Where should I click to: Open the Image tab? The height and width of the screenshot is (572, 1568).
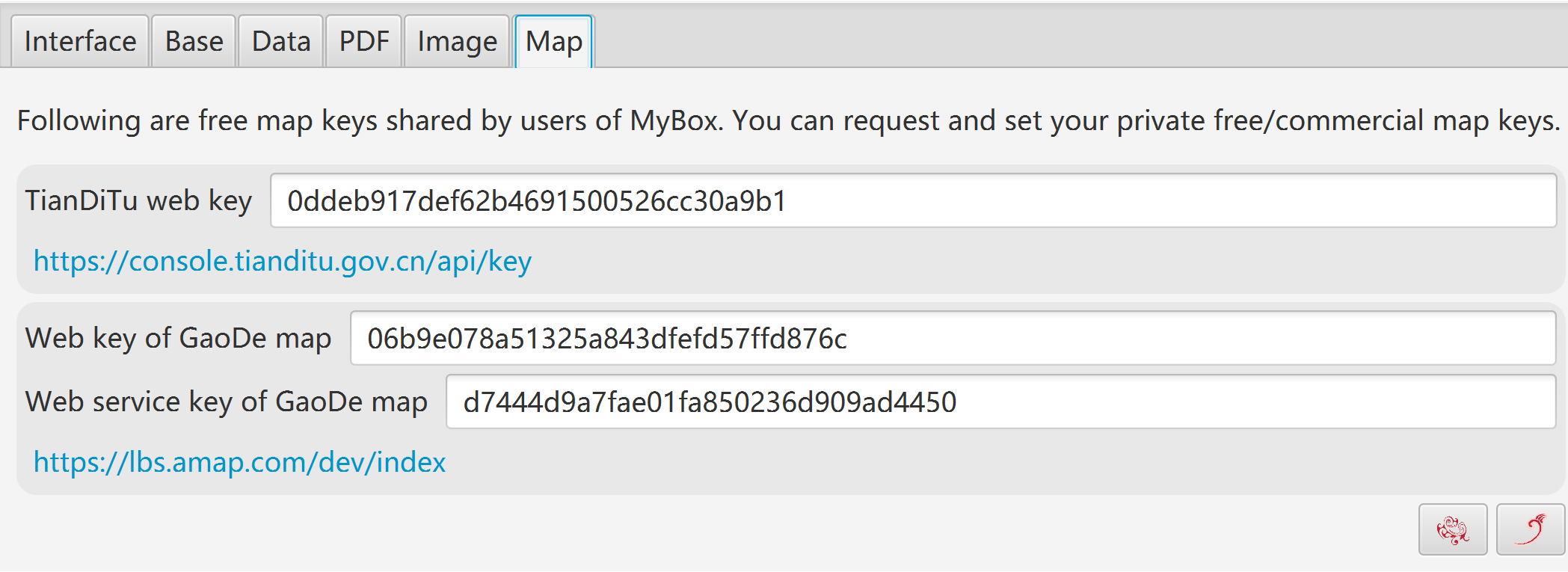tap(457, 41)
